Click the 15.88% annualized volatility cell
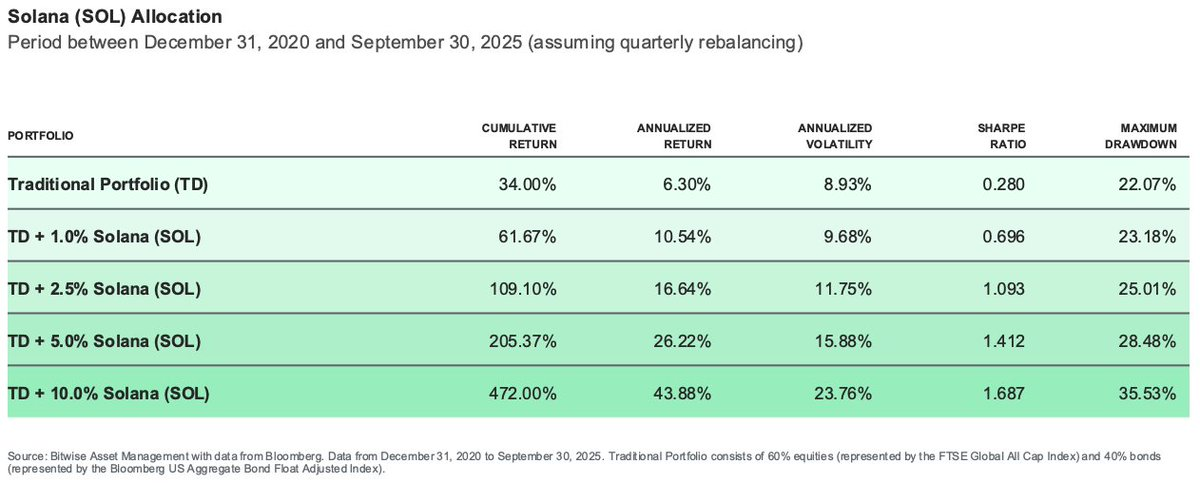 coord(843,341)
